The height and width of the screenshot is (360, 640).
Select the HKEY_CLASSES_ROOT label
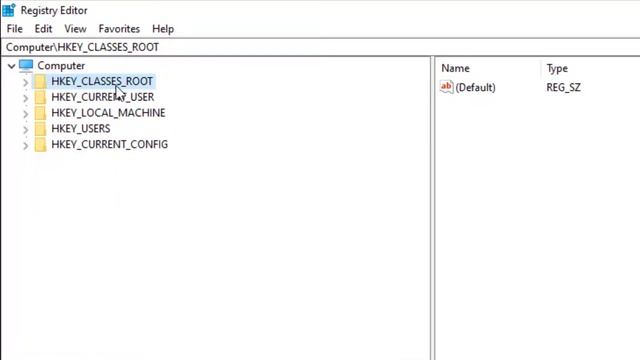102,81
